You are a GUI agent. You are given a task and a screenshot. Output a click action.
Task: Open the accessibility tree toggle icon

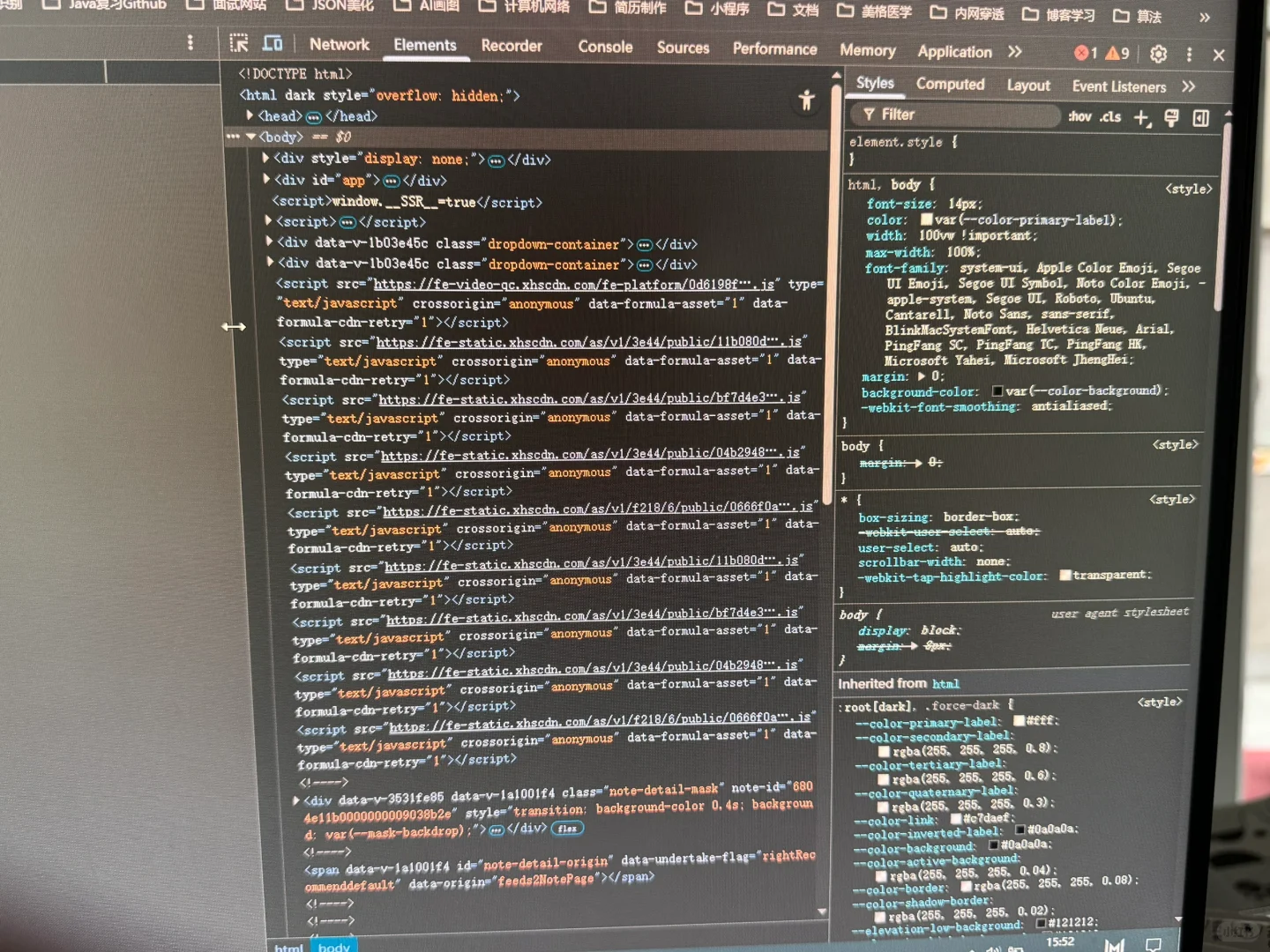click(806, 100)
